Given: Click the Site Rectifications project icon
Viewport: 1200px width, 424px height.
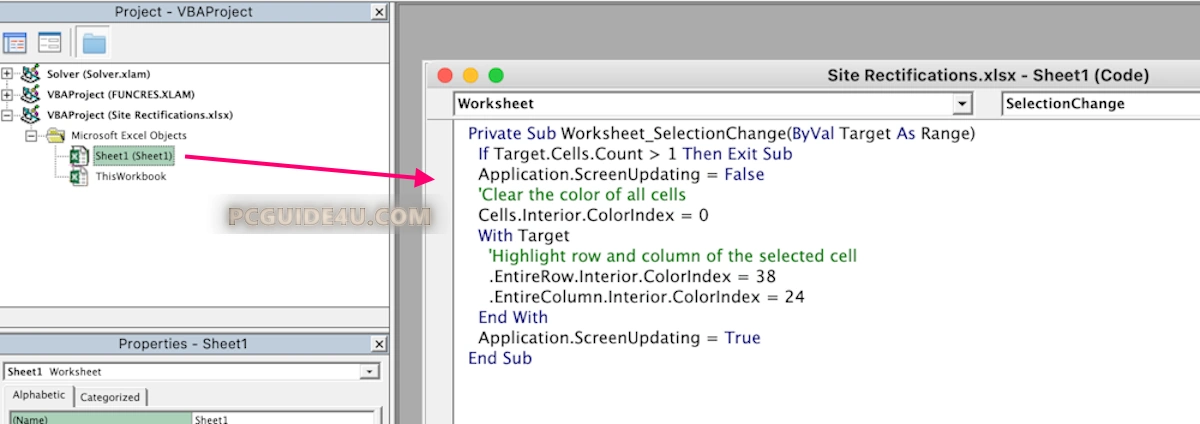Looking at the screenshot, I should pyautogui.click(x=31, y=115).
